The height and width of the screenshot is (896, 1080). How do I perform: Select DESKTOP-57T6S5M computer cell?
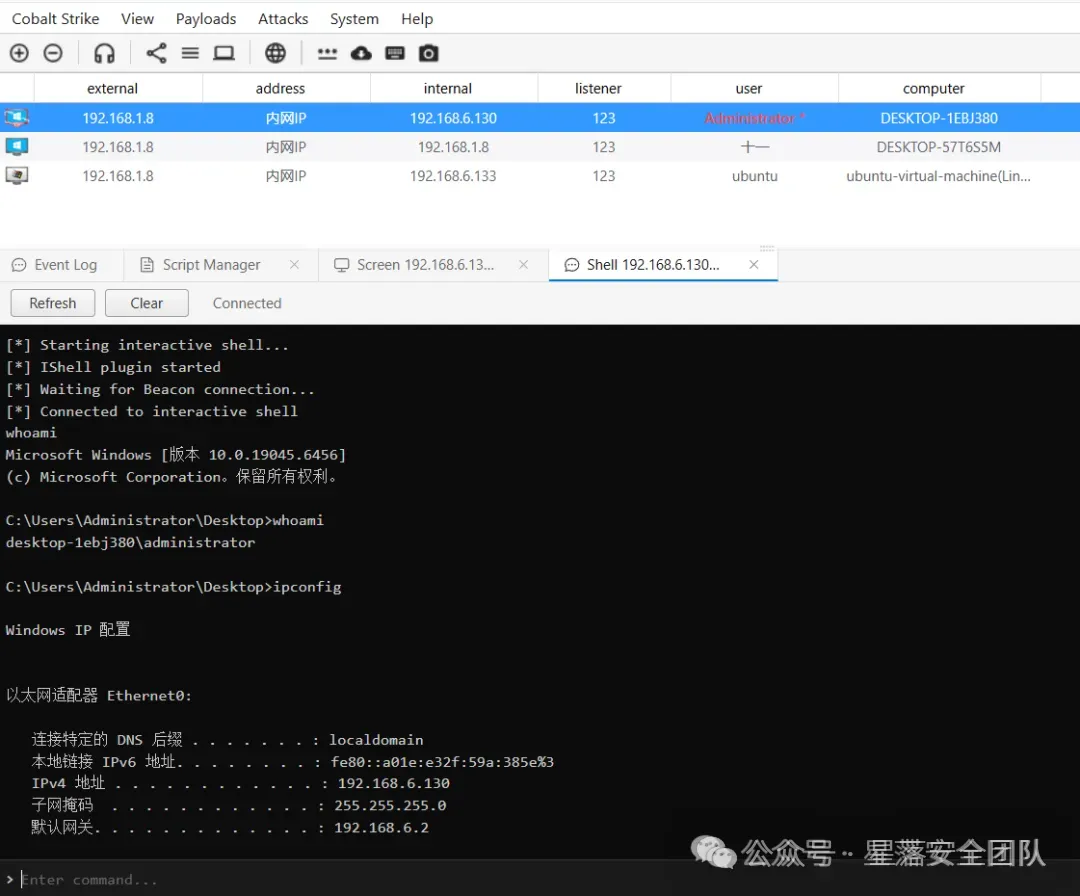coord(938,147)
